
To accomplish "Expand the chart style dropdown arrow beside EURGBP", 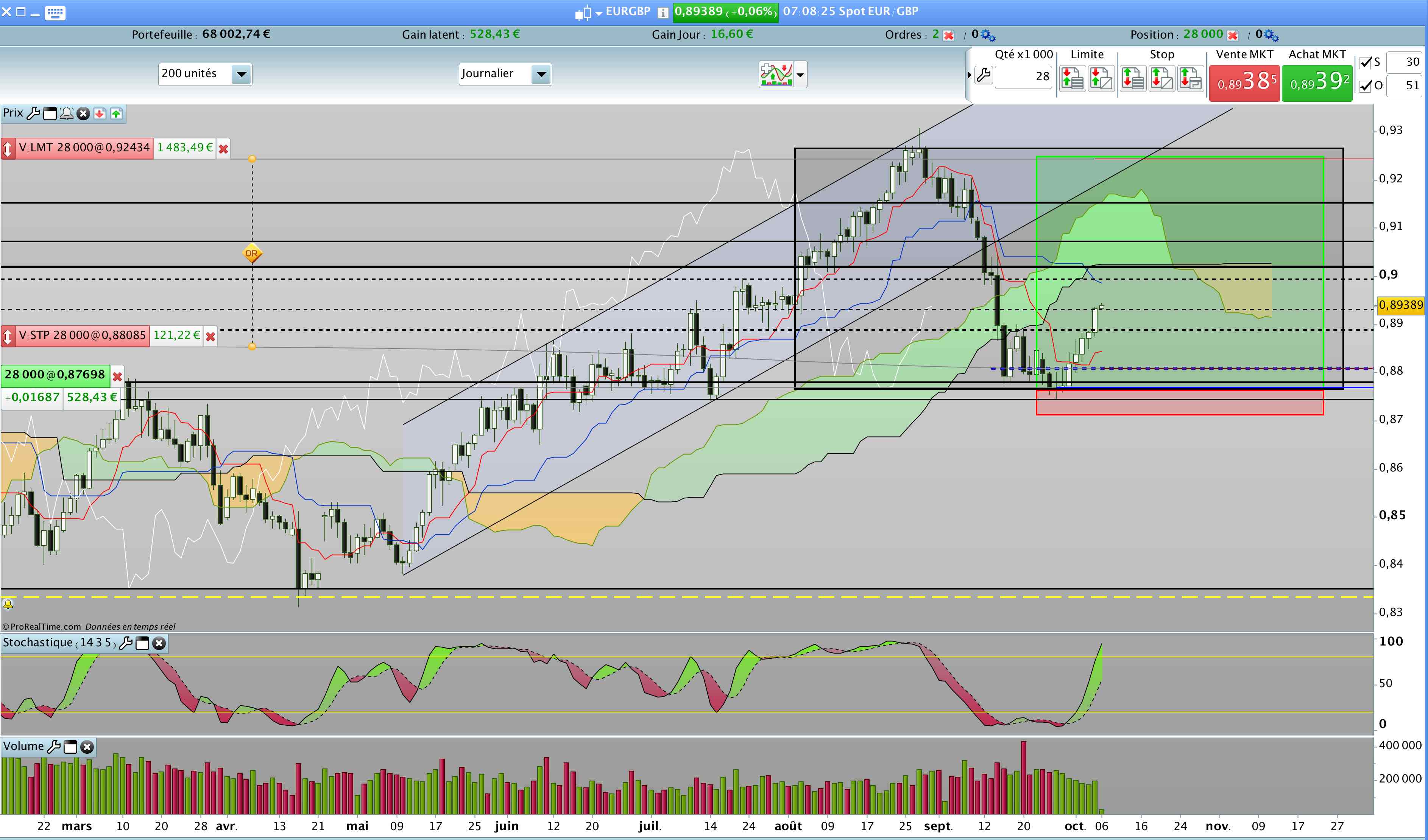I will coord(599,14).
